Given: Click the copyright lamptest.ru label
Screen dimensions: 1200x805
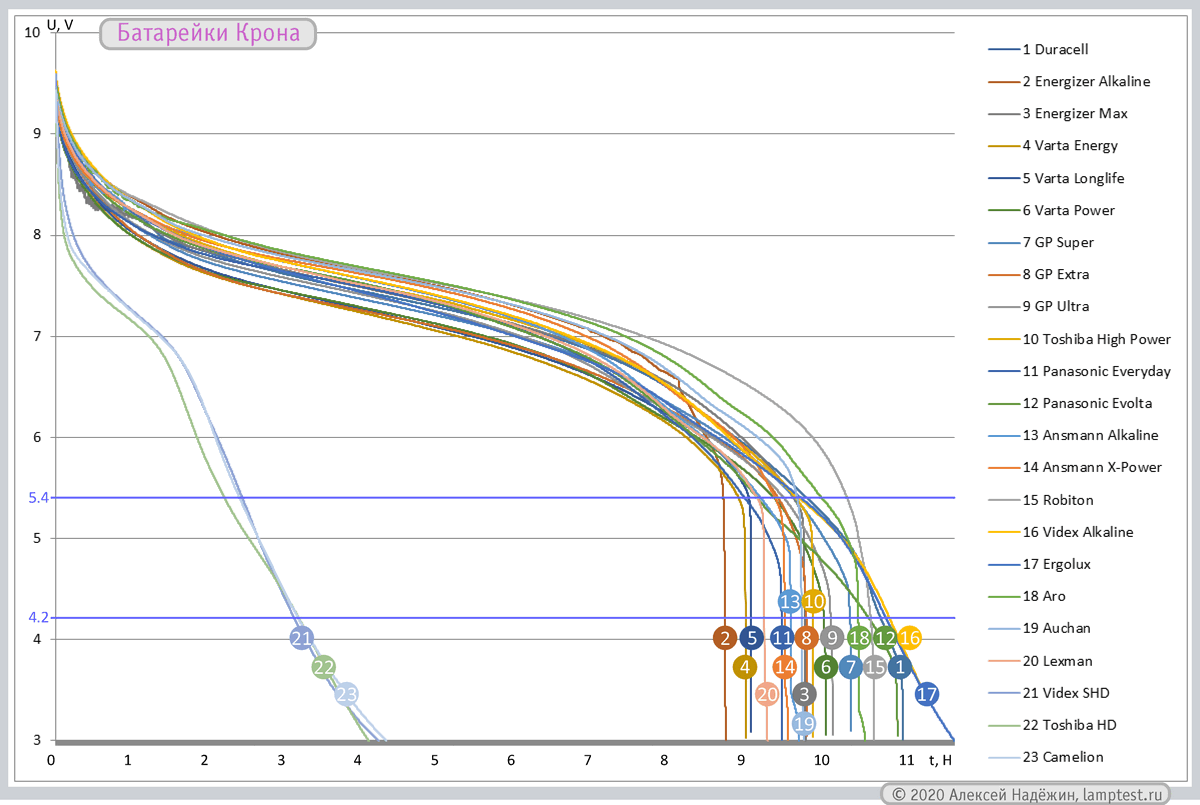Looking at the screenshot, I should click(1025, 794).
